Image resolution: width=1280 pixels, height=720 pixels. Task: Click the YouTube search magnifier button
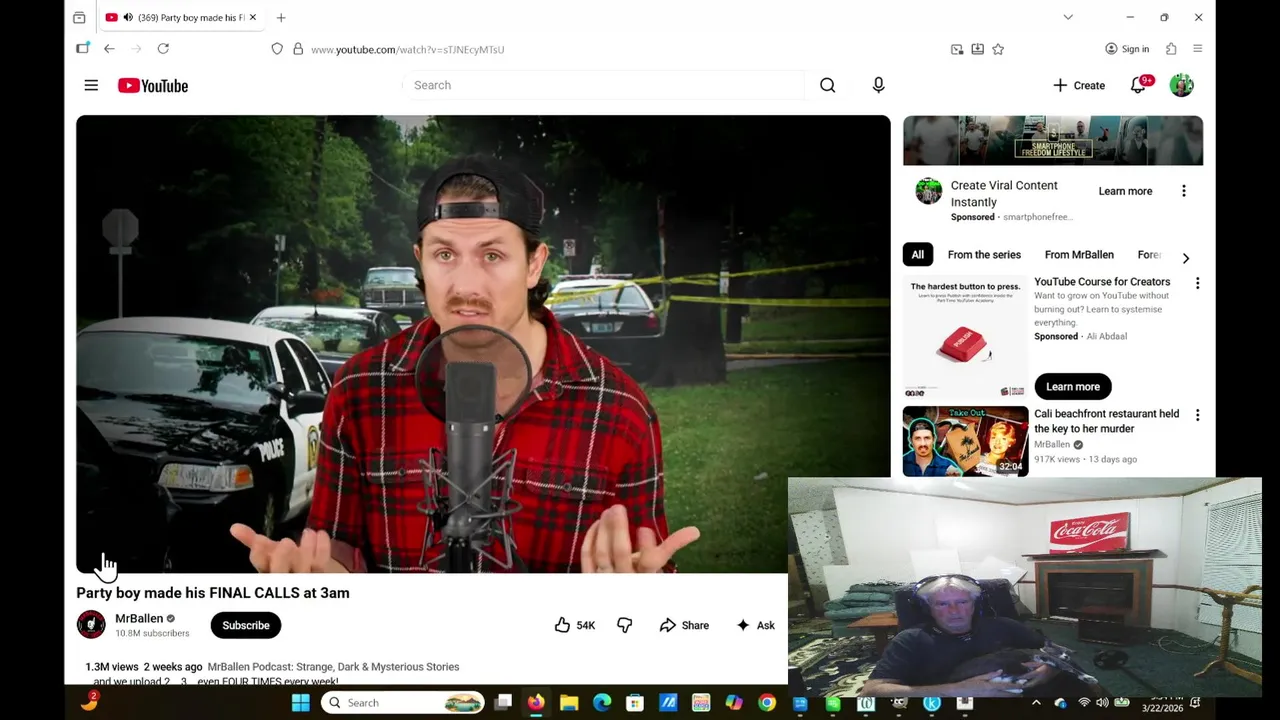click(x=828, y=86)
